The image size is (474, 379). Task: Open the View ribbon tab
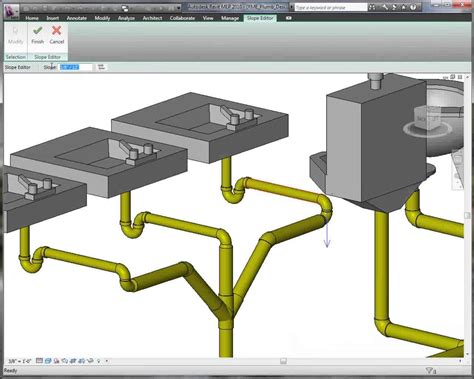pos(208,18)
